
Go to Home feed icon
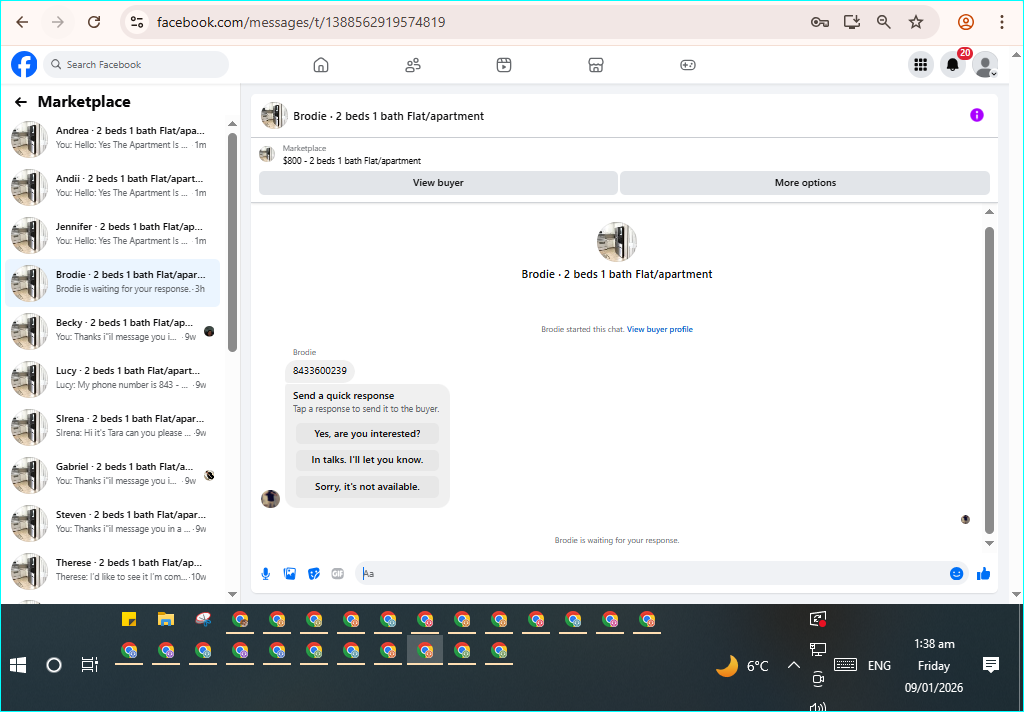(321, 65)
